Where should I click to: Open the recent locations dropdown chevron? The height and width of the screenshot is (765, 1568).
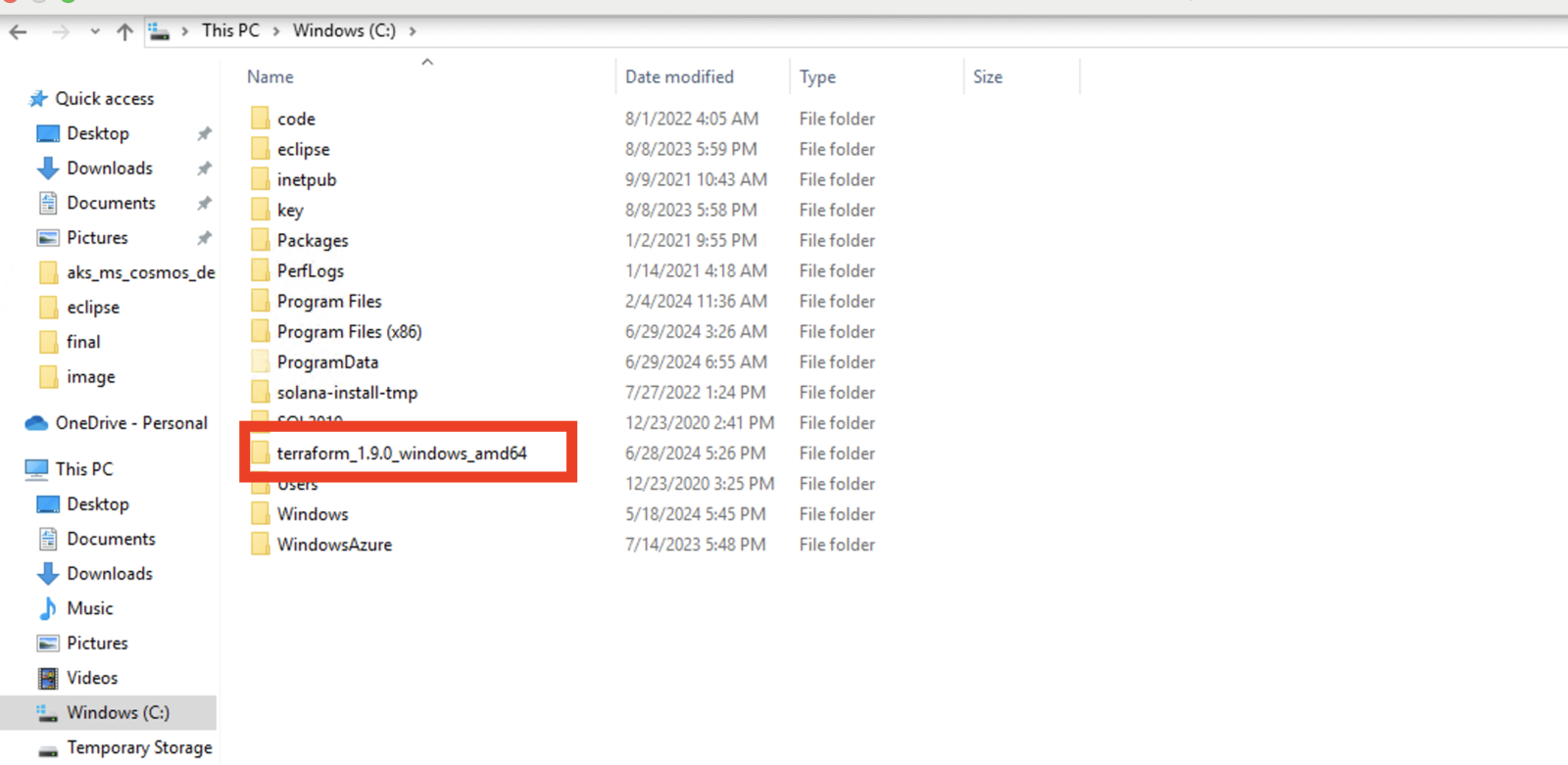click(95, 31)
